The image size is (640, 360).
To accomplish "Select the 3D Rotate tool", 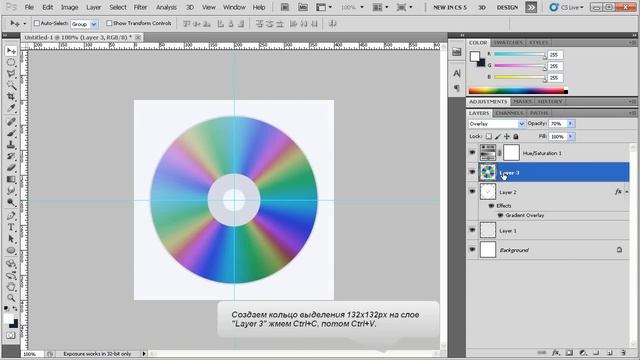I will (x=11, y=264).
